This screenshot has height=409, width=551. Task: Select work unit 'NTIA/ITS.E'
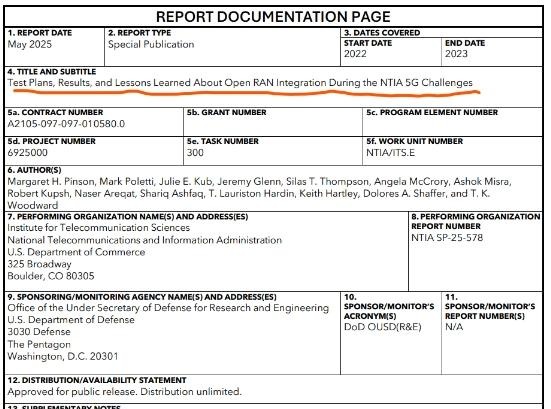pyautogui.click(x=390, y=152)
